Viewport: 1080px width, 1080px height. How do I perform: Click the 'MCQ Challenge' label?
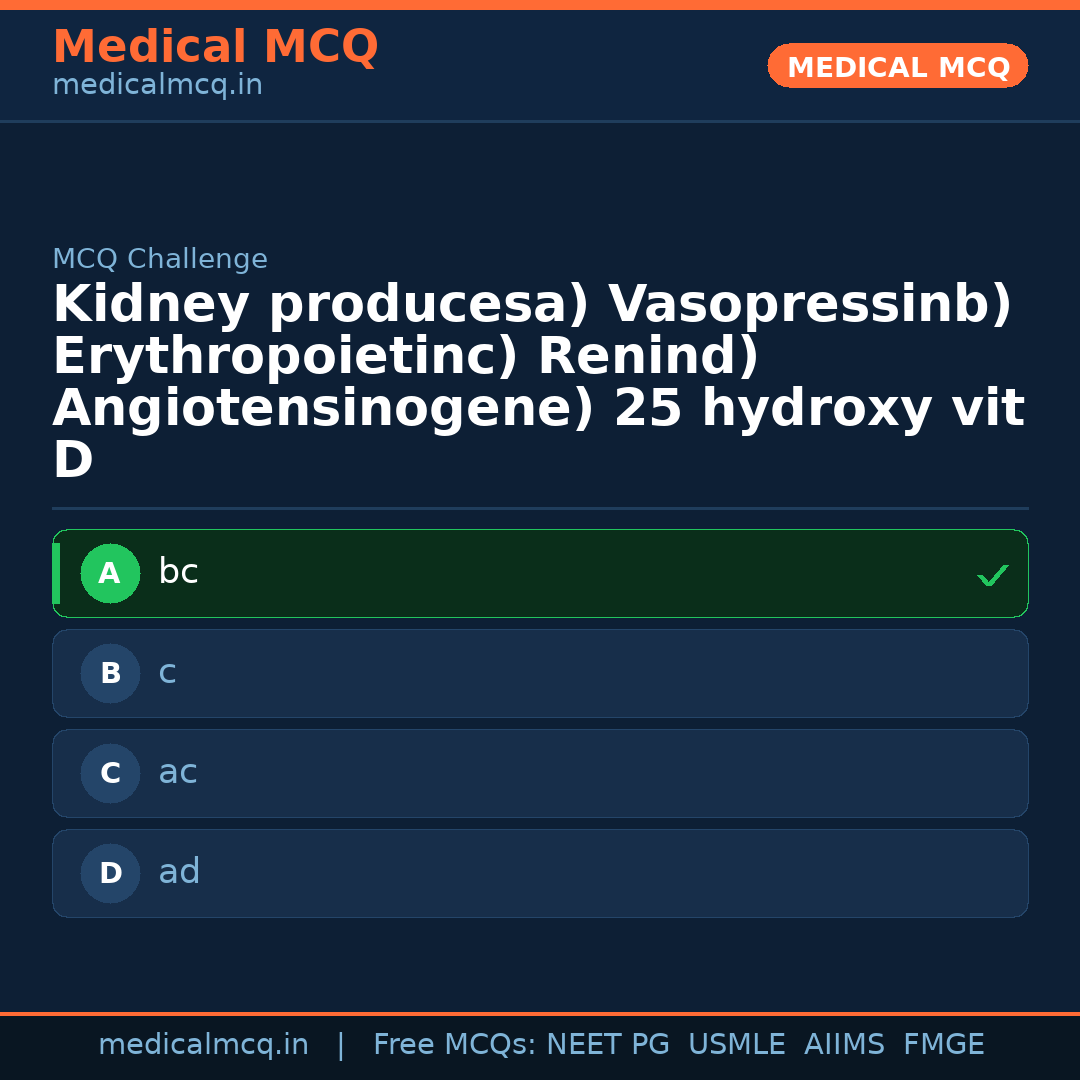[160, 260]
